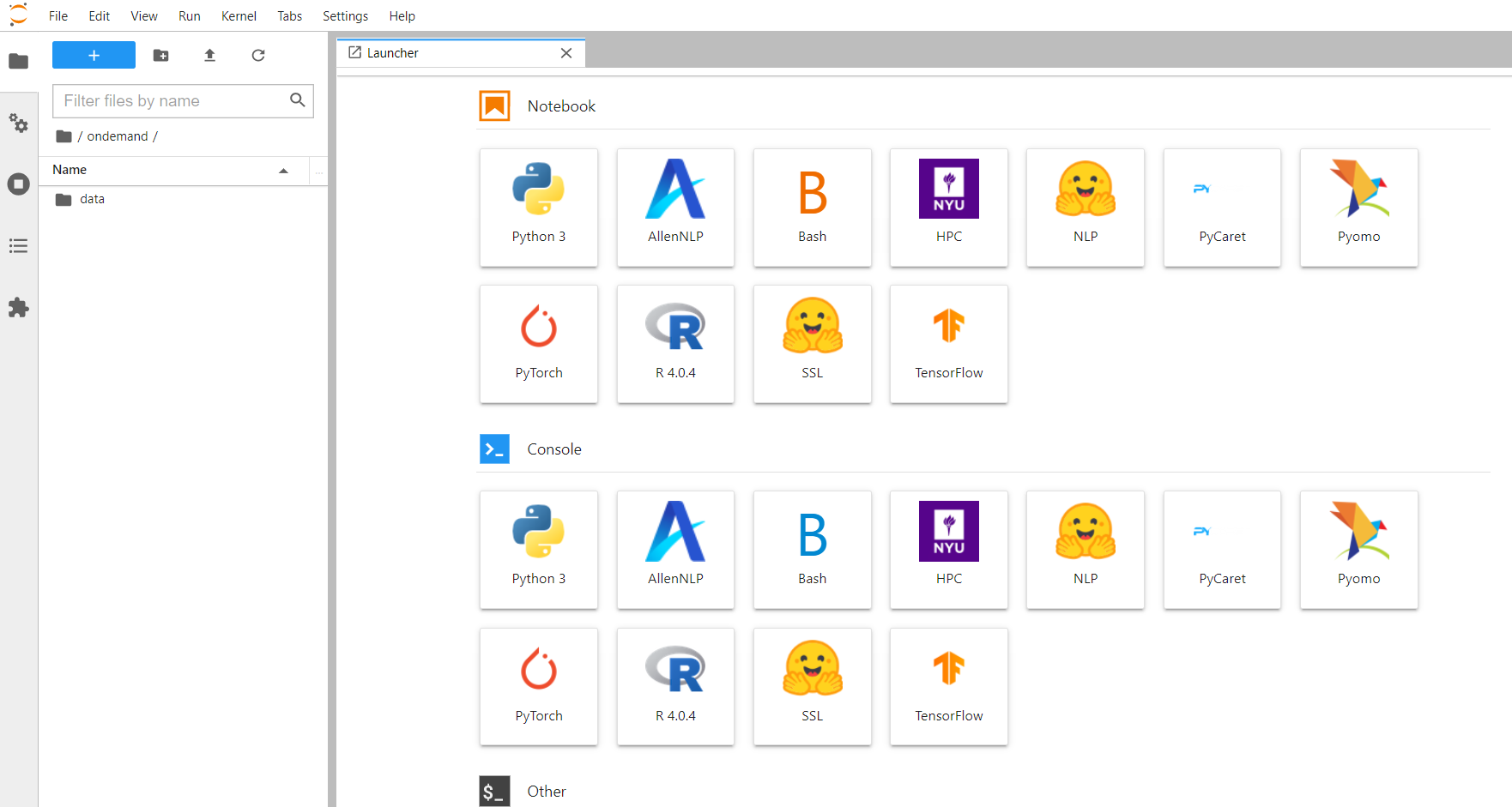This screenshot has height=807, width=1512.
Task: Click the new launcher plus button
Action: coord(94,55)
